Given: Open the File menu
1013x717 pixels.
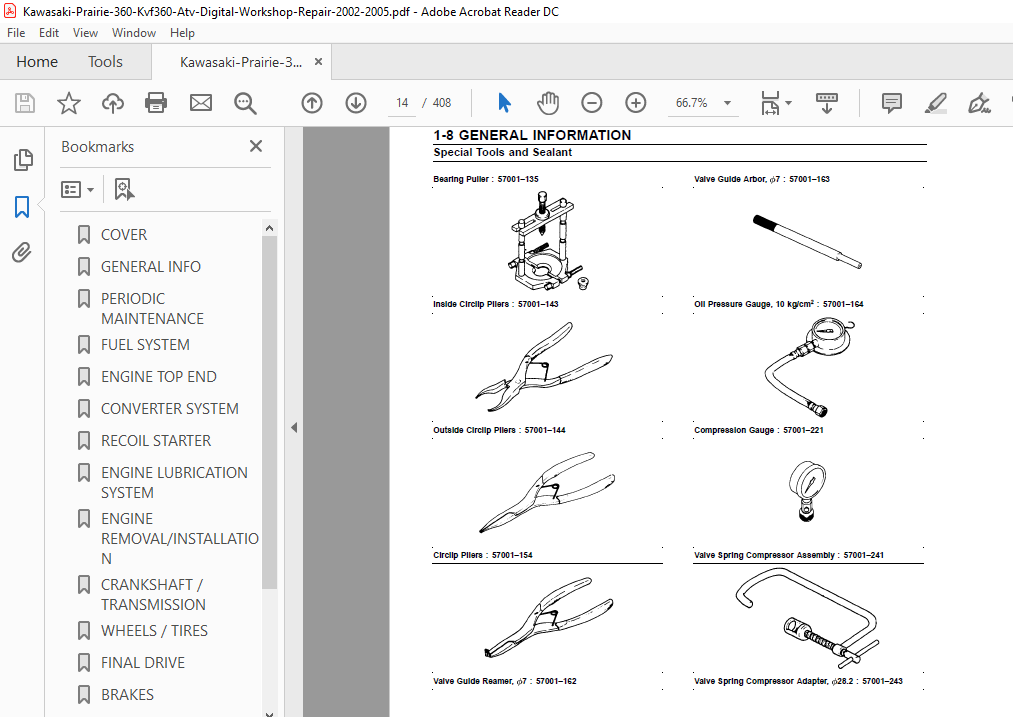Looking at the screenshot, I should pos(16,32).
